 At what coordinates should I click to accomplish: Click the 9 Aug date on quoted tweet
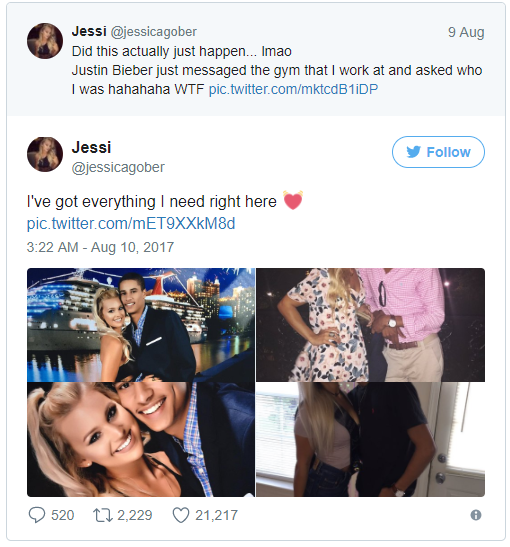466,32
